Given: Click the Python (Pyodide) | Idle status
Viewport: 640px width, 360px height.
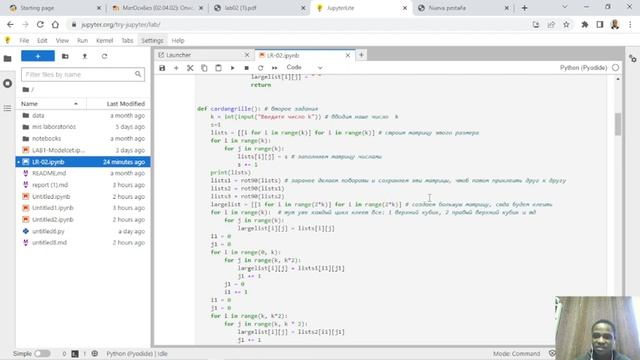Looking at the screenshot, I should click(x=137, y=353).
